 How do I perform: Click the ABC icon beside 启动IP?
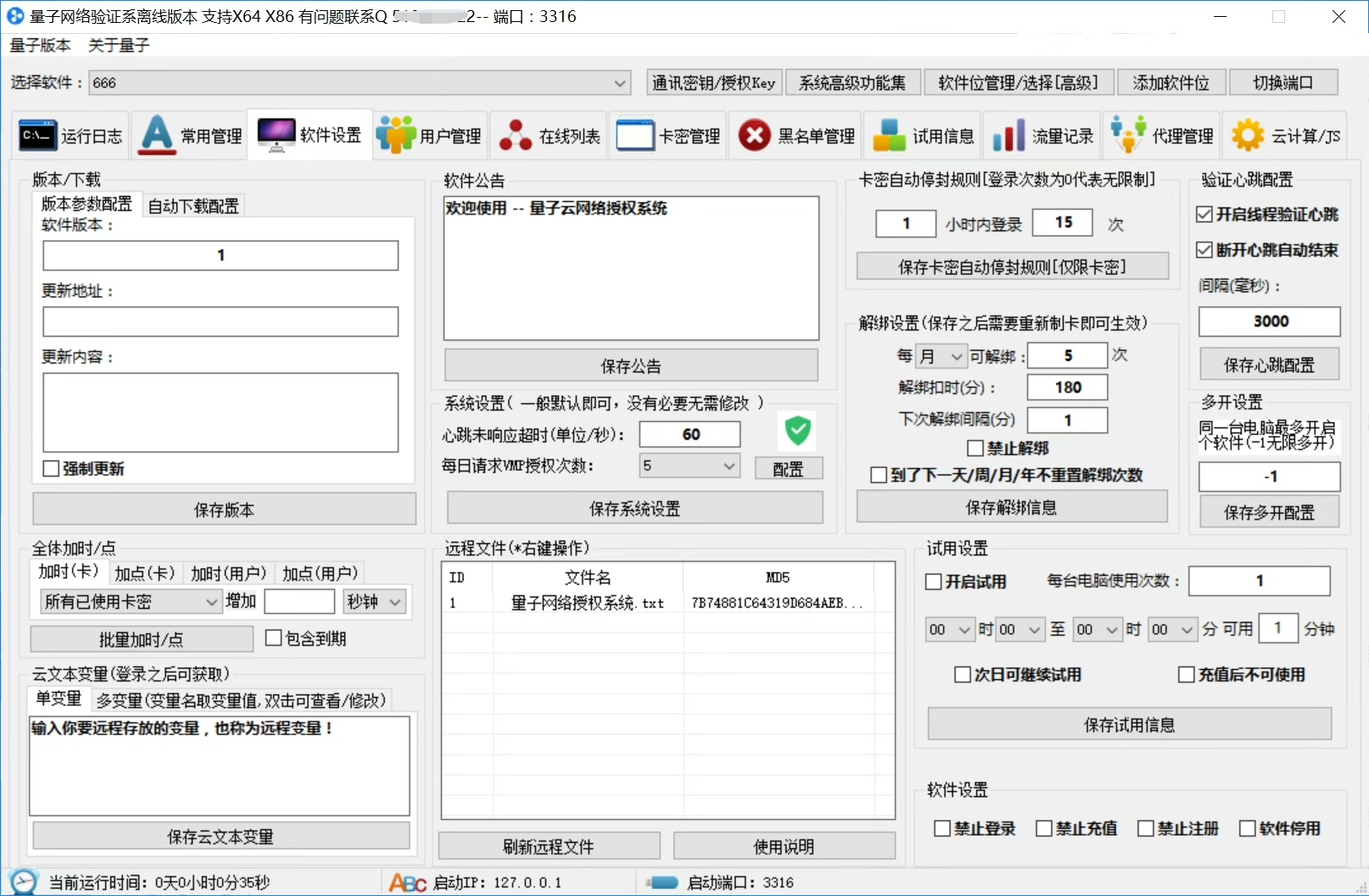point(407,882)
